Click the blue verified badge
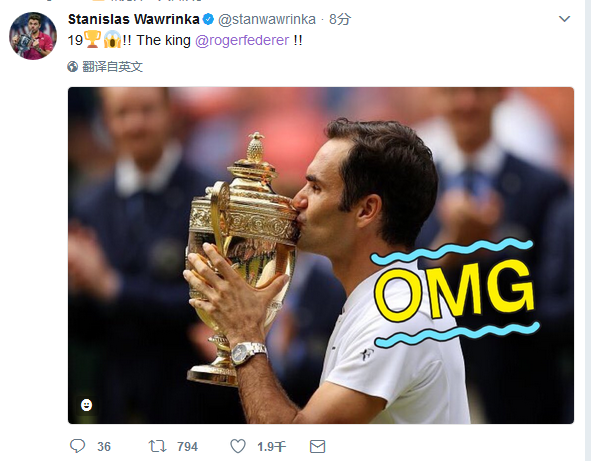Image resolution: width=591 pixels, height=461 pixels. click(x=208, y=19)
